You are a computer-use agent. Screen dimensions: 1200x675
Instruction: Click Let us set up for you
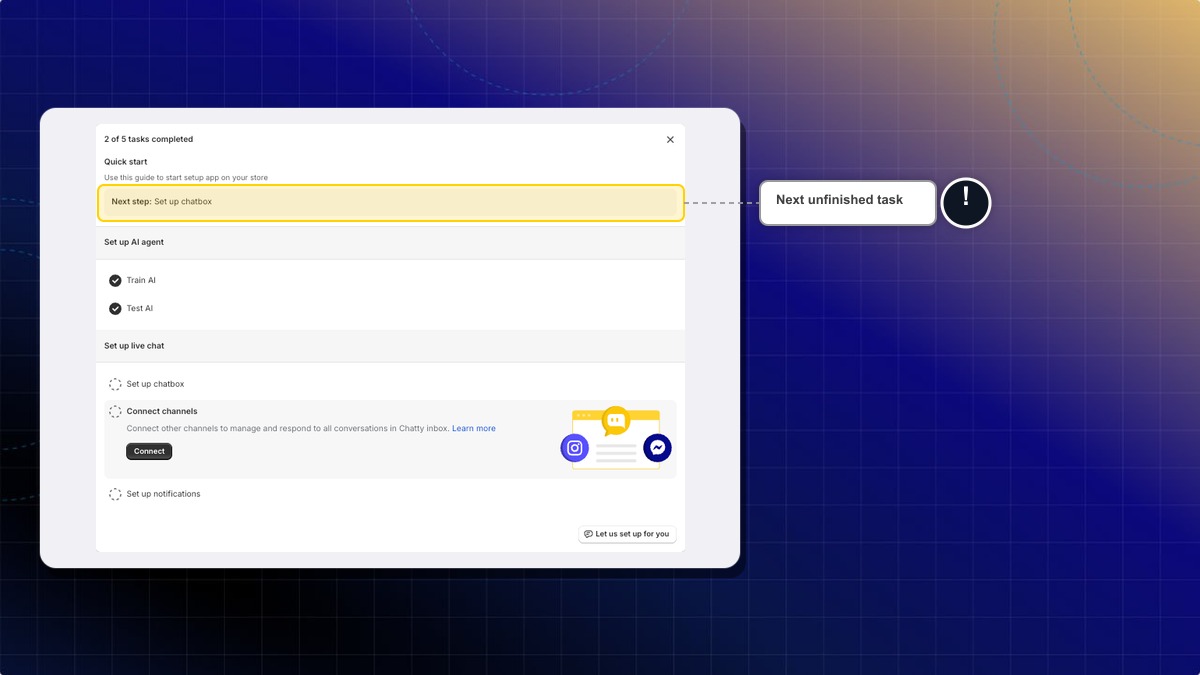(x=627, y=534)
